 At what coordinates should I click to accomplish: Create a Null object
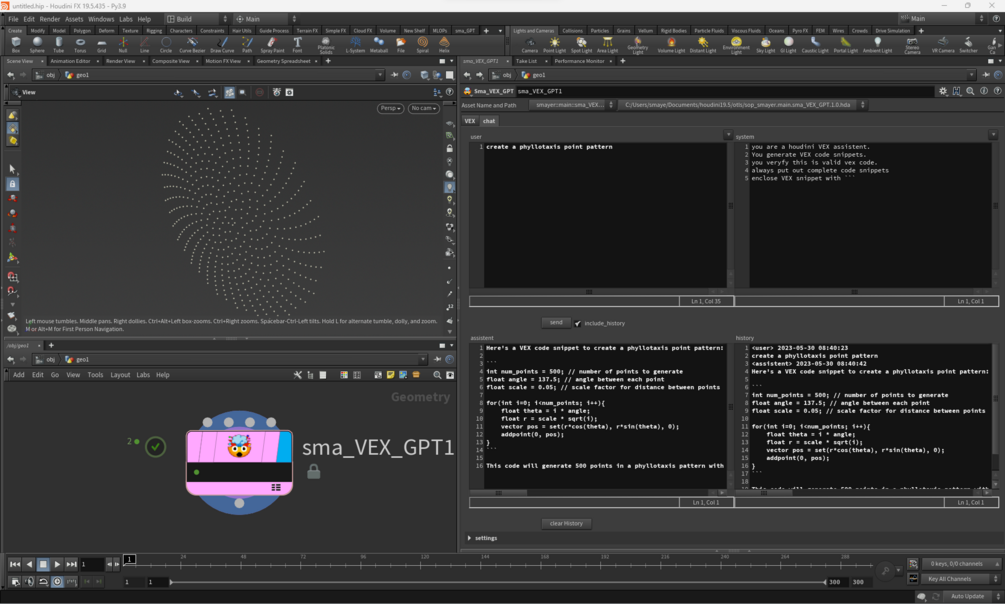123,44
